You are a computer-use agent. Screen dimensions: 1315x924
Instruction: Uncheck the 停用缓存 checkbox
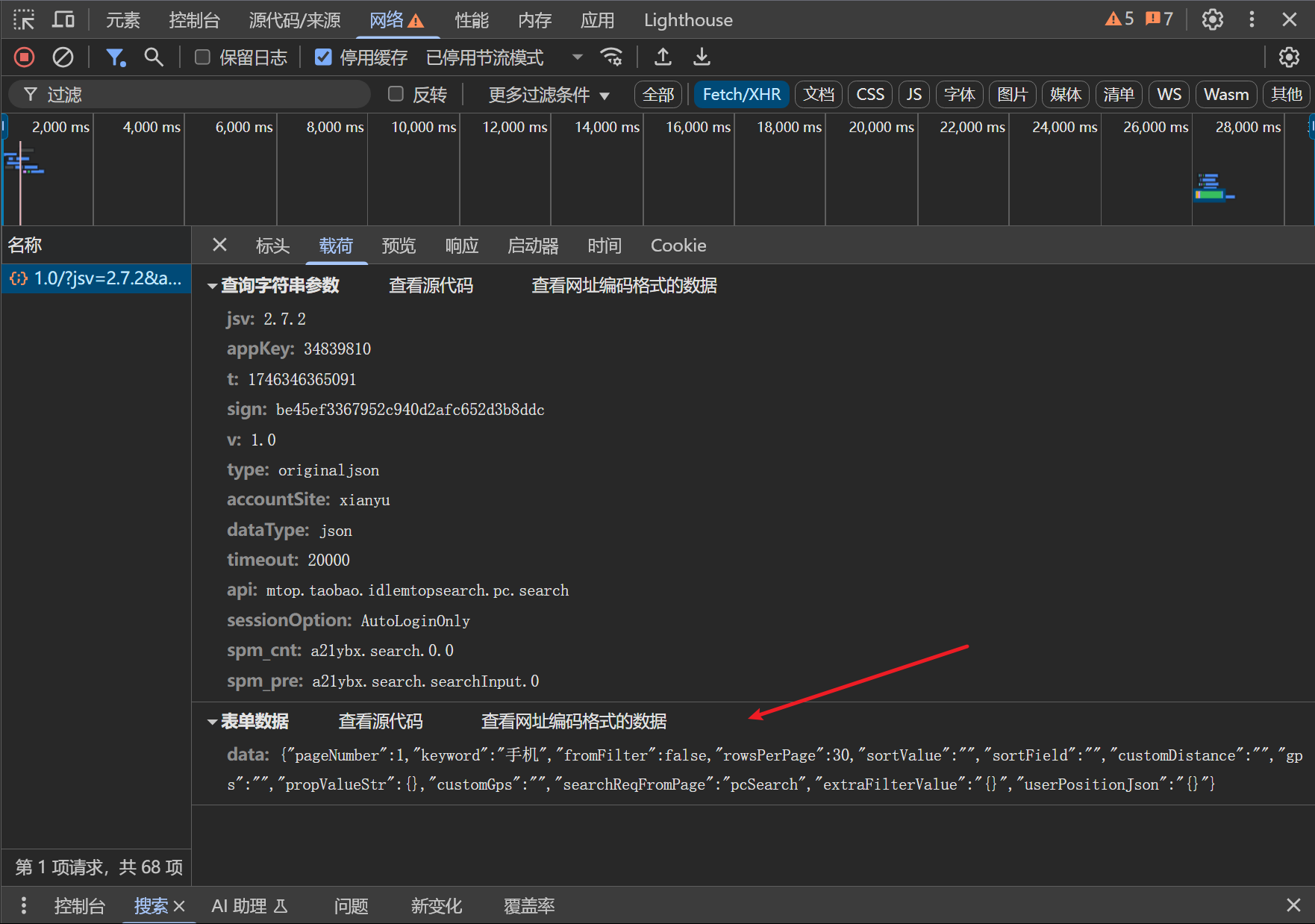323,57
